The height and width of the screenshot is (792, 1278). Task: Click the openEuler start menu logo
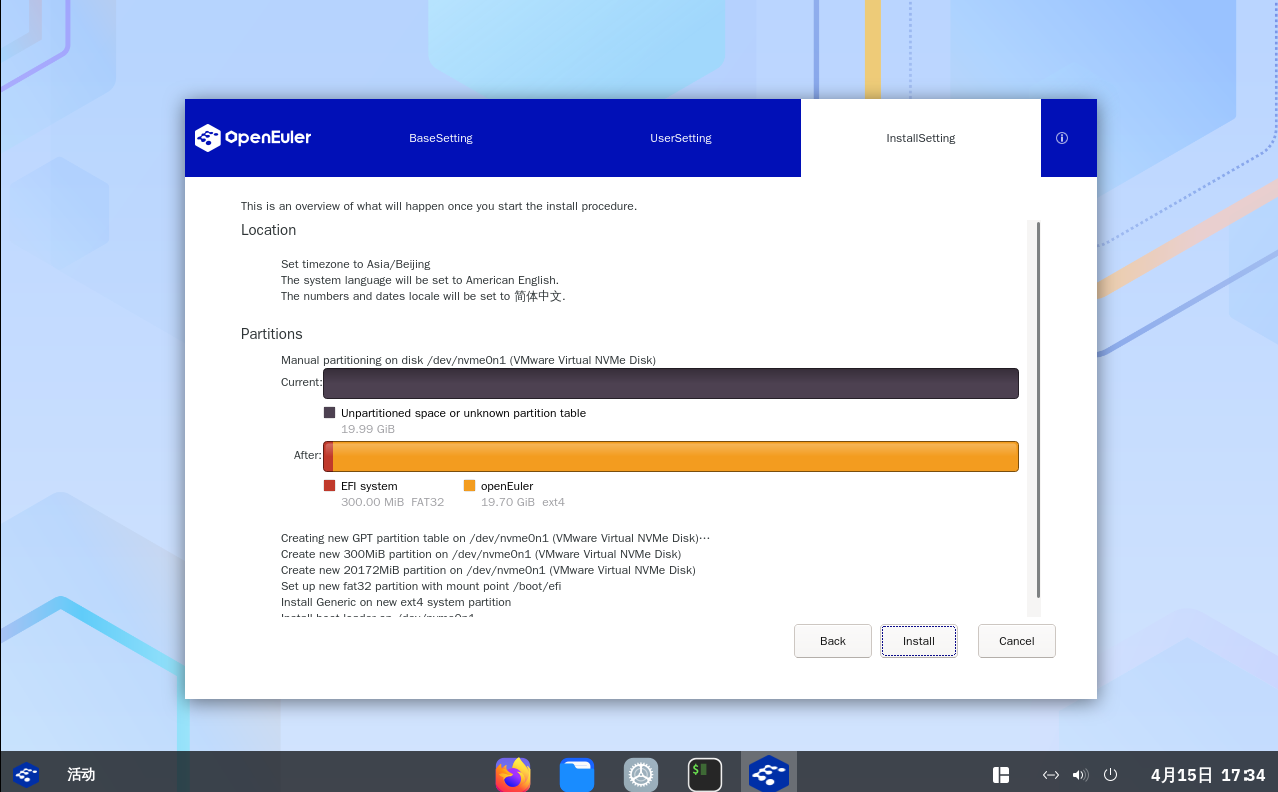26,774
